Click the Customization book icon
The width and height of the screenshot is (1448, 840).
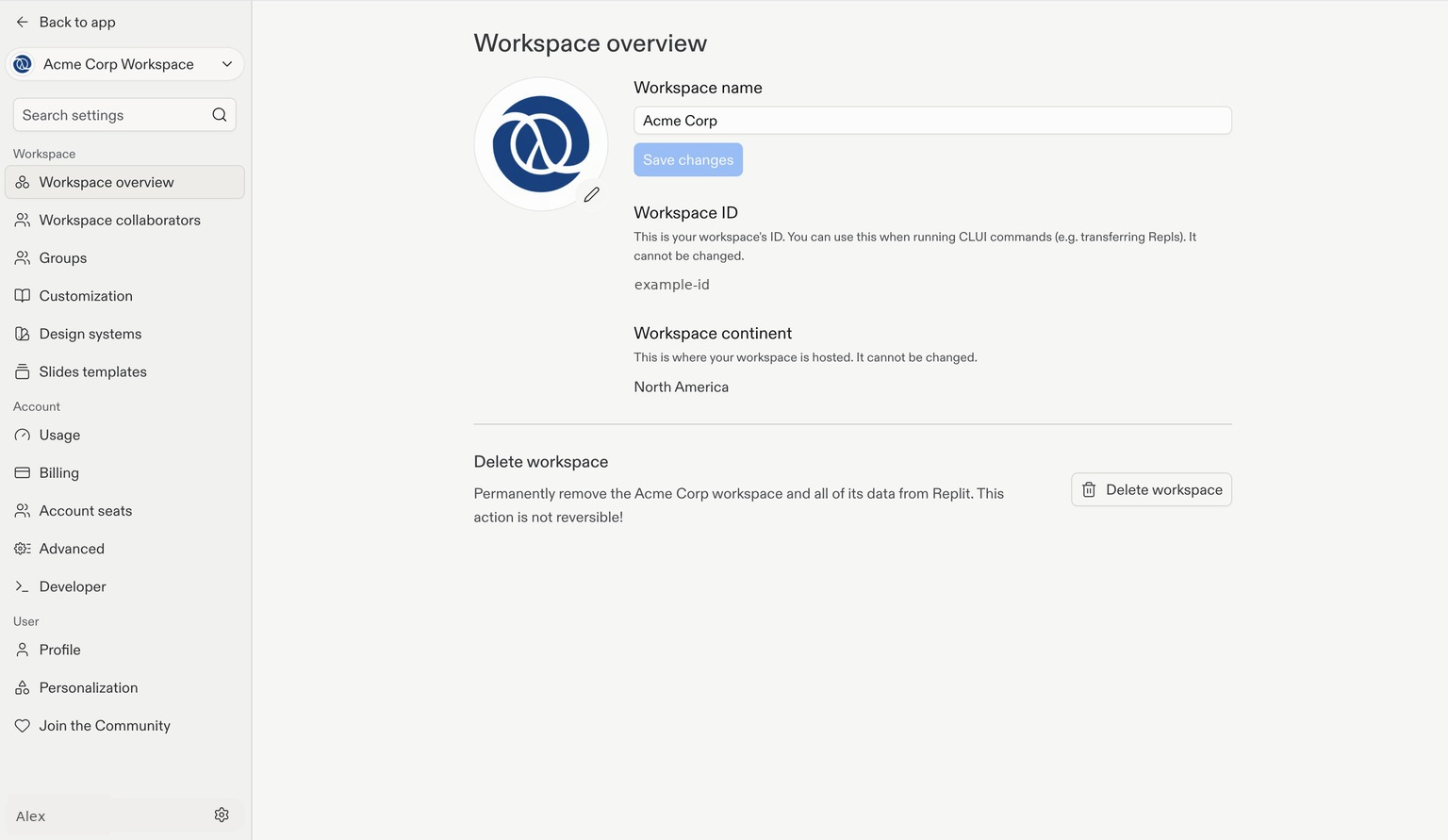click(x=23, y=296)
